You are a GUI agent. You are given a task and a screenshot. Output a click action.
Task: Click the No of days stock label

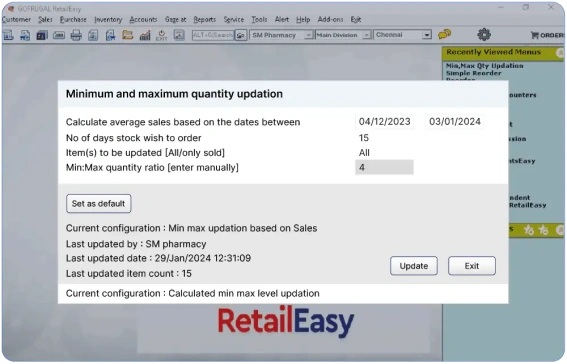(x=133, y=138)
